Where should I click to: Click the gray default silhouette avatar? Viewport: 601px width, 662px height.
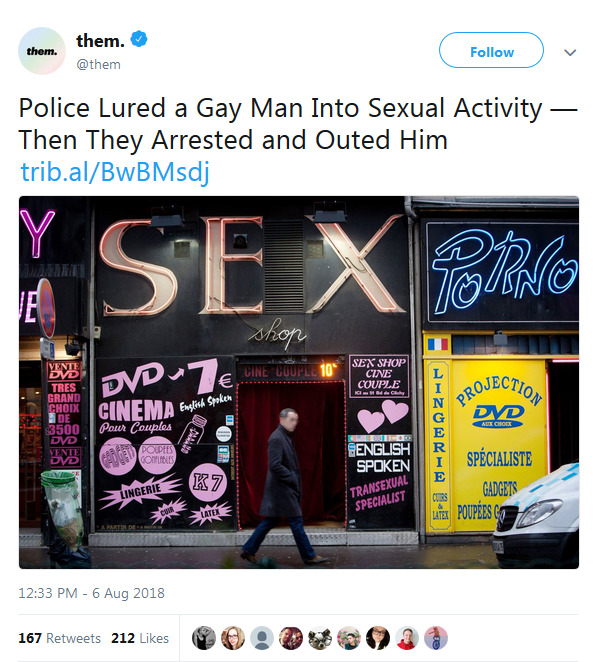point(262,638)
